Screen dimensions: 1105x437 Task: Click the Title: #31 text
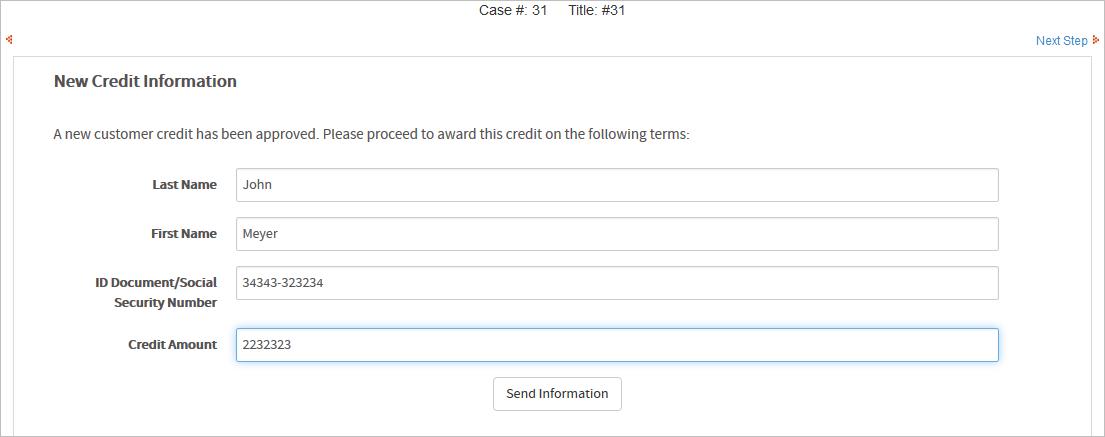click(x=597, y=11)
